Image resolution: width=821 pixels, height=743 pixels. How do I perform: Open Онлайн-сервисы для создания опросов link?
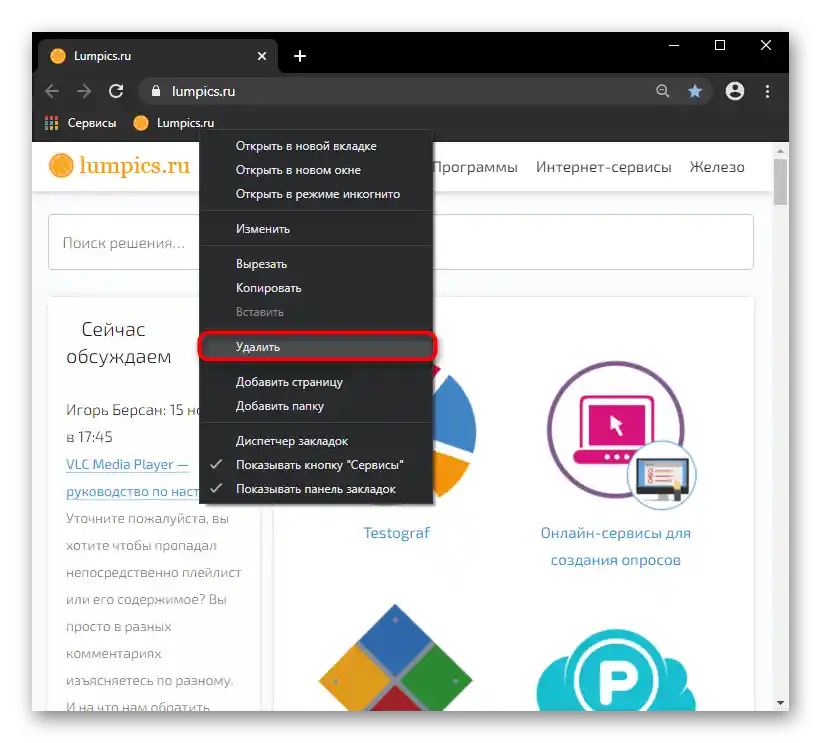(x=616, y=547)
